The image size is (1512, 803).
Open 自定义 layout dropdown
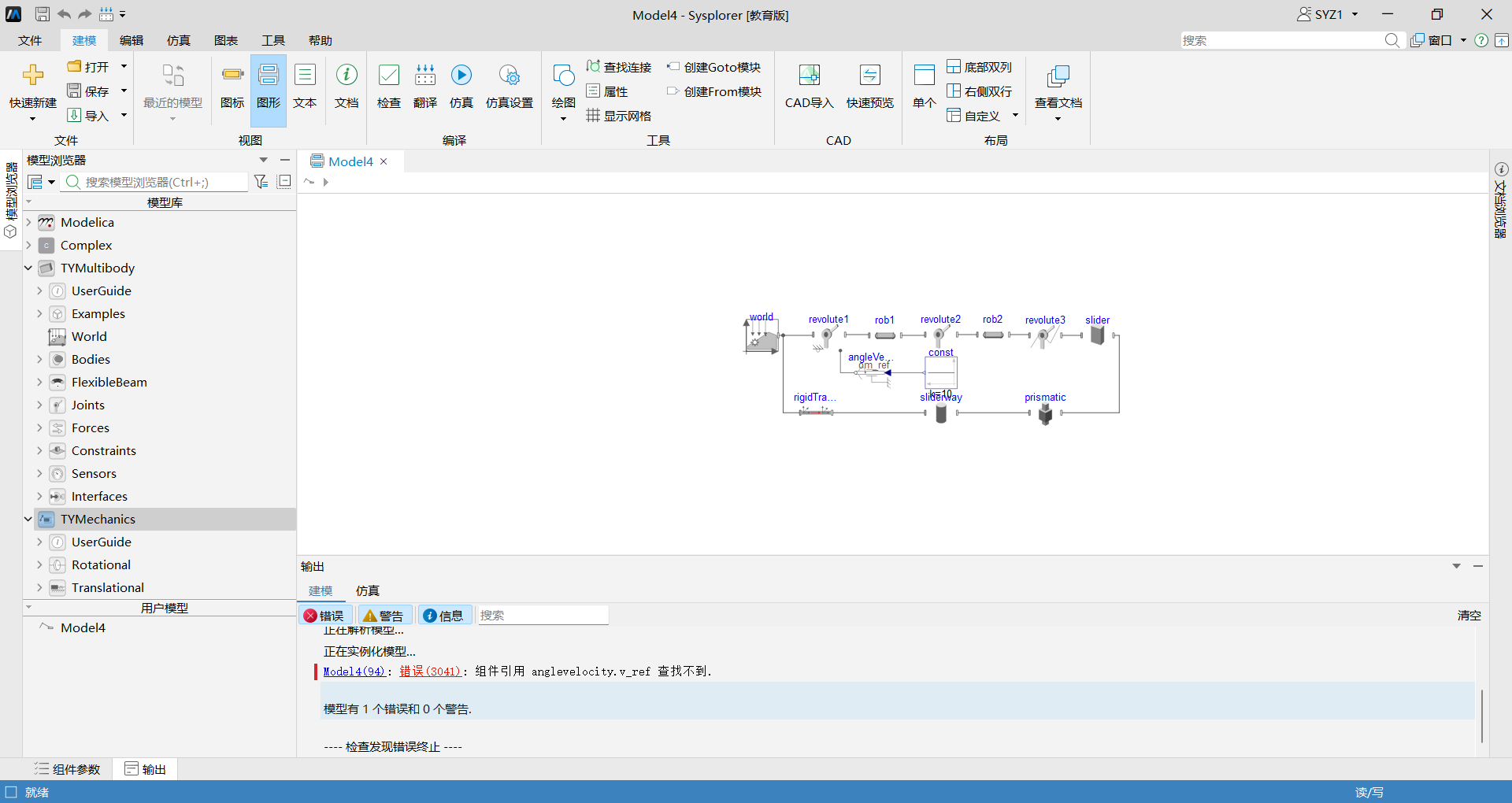[x=1015, y=116]
